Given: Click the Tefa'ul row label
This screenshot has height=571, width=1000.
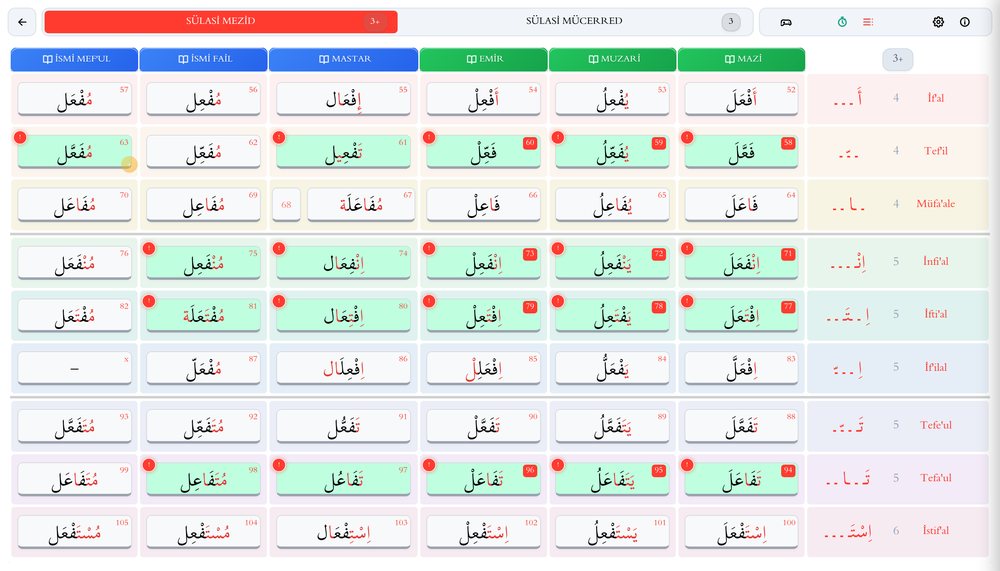Looking at the screenshot, I should pos(936,478).
